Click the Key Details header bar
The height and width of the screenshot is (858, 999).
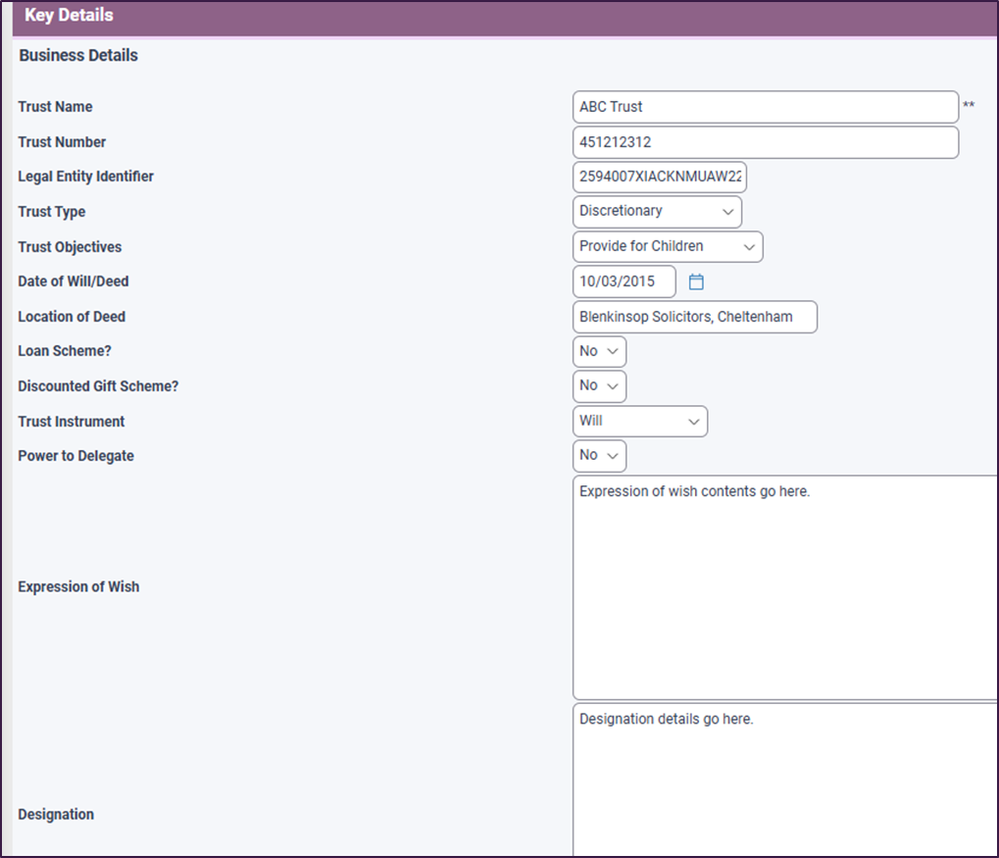tap(500, 17)
